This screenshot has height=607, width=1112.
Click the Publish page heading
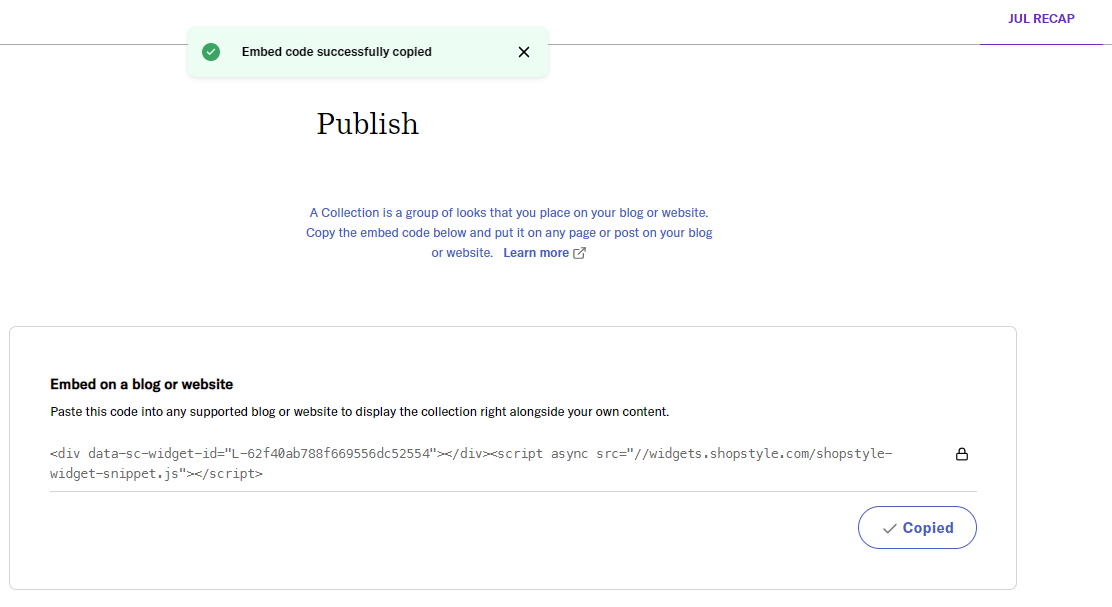coord(367,124)
